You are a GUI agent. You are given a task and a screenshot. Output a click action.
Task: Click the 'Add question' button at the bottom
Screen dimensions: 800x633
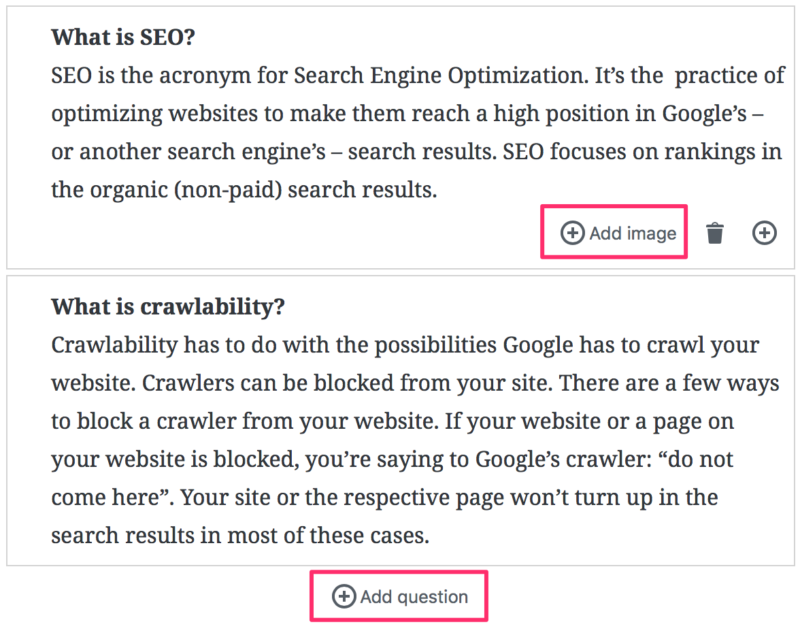pos(398,596)
